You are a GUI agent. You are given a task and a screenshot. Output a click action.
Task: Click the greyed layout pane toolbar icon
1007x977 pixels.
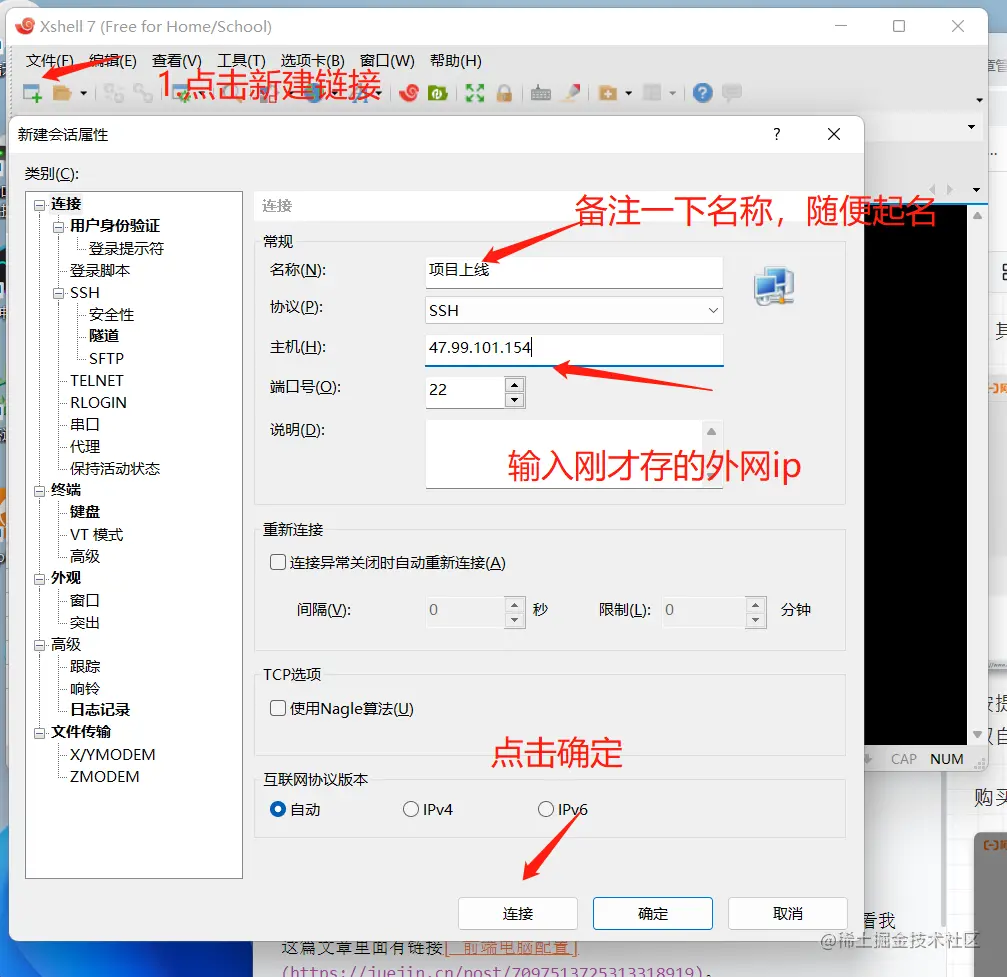point(652,94)
